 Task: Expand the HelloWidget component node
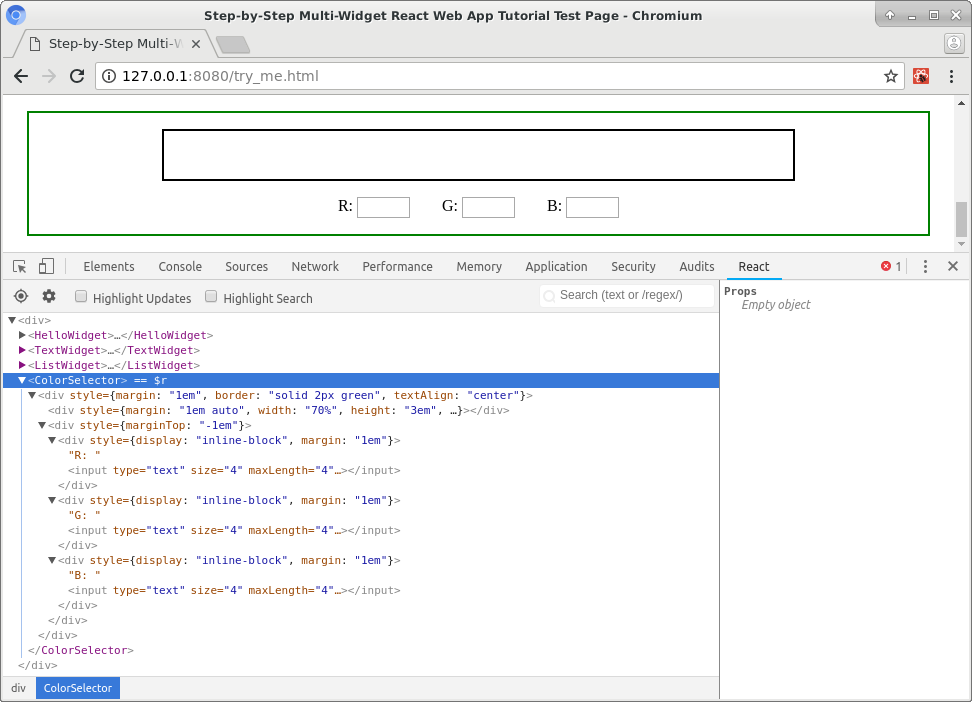tap(21, 335)
